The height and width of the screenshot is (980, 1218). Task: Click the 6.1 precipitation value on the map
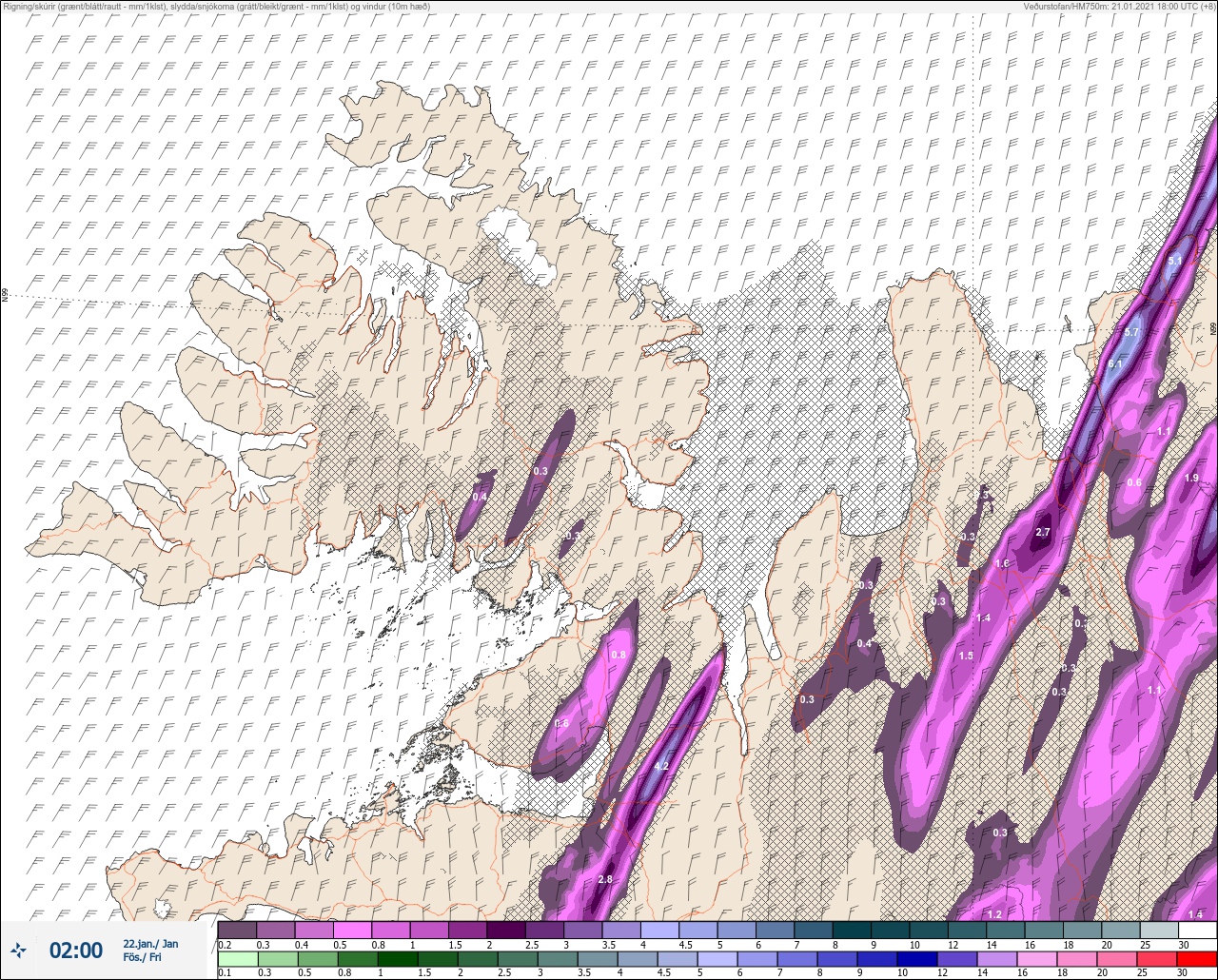click(1116, 364)
